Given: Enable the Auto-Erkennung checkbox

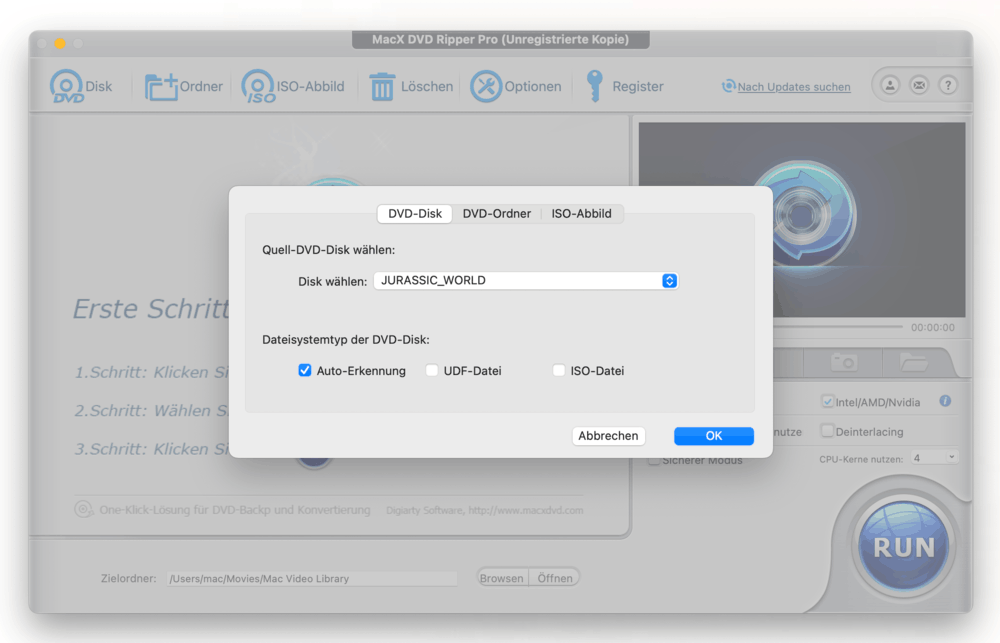Looking at the screenshot, I should [x=305, y=371].
